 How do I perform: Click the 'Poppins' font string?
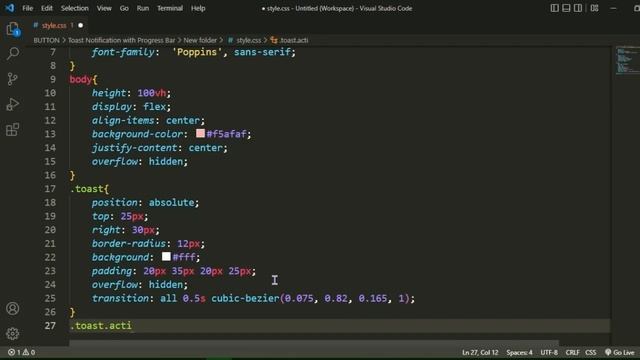tap(197, 52)
